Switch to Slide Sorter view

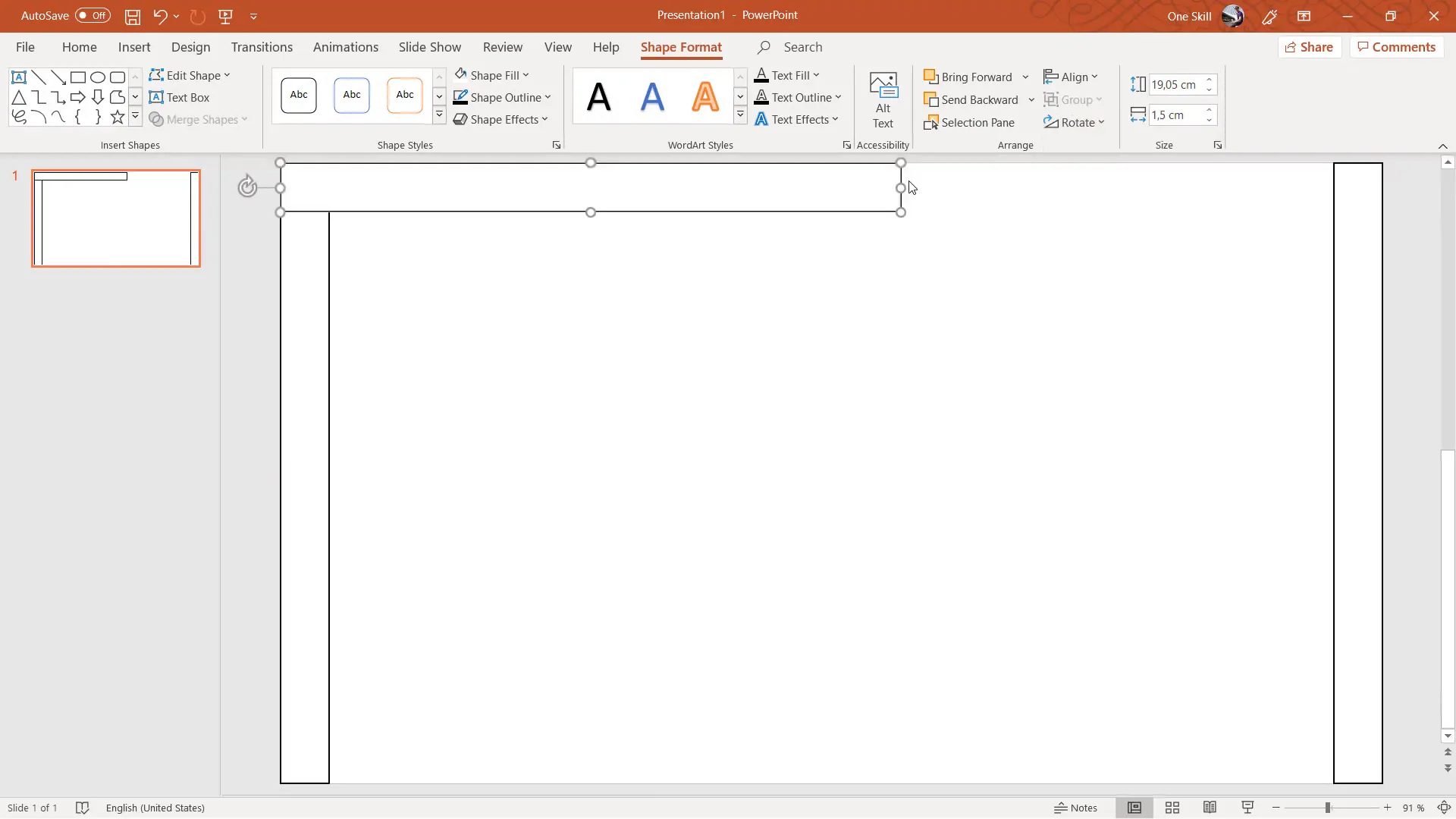pos(1172,808)
